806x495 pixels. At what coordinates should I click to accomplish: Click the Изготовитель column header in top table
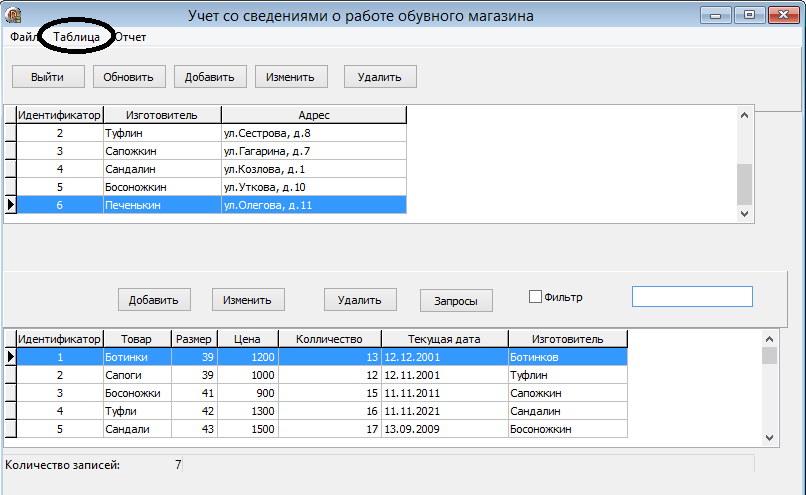[162, 115]
